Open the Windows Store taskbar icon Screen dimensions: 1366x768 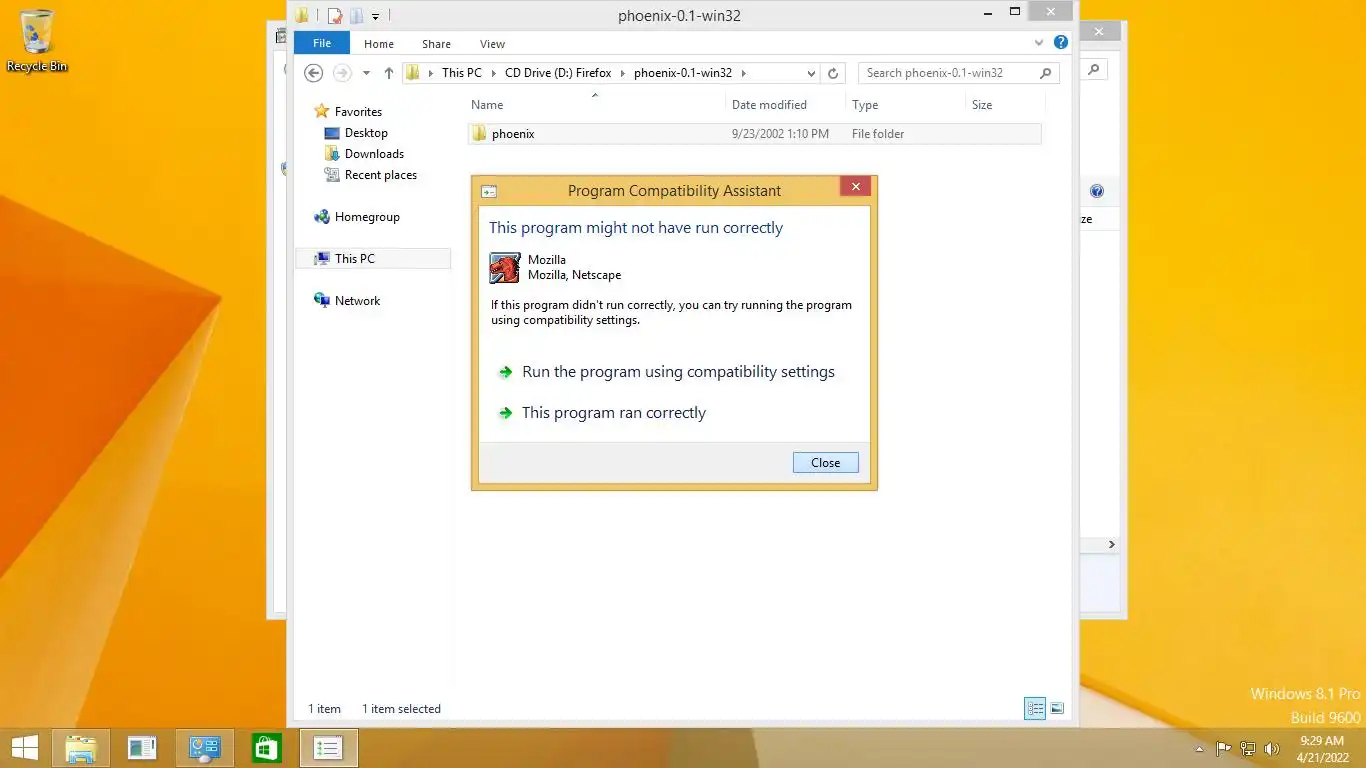point(267,748)
